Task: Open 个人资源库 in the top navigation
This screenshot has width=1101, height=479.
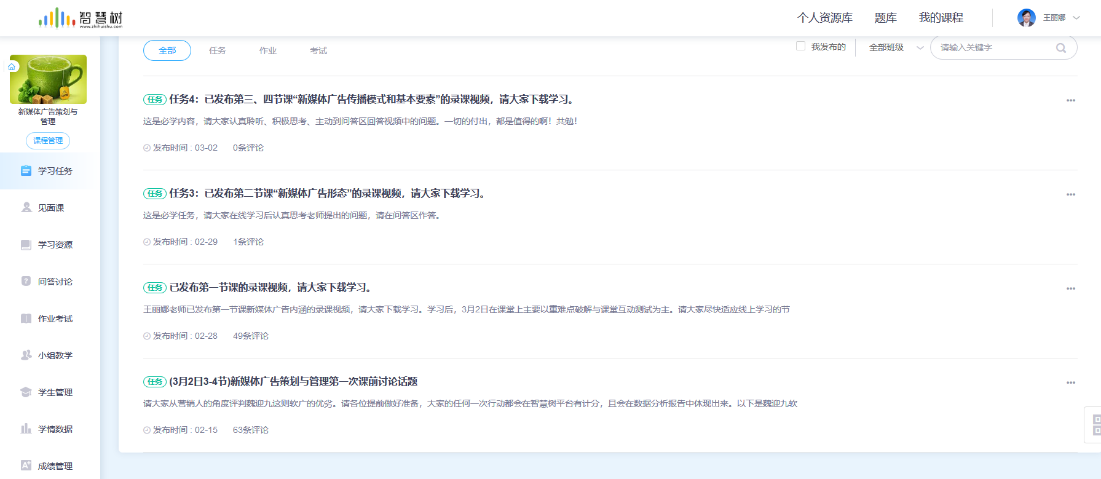Action: coord(825,18)
